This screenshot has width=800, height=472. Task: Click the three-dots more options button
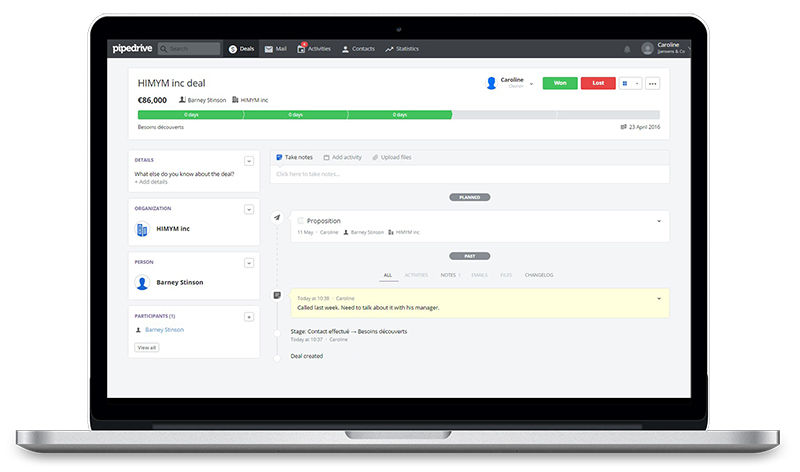pos(653,83)
